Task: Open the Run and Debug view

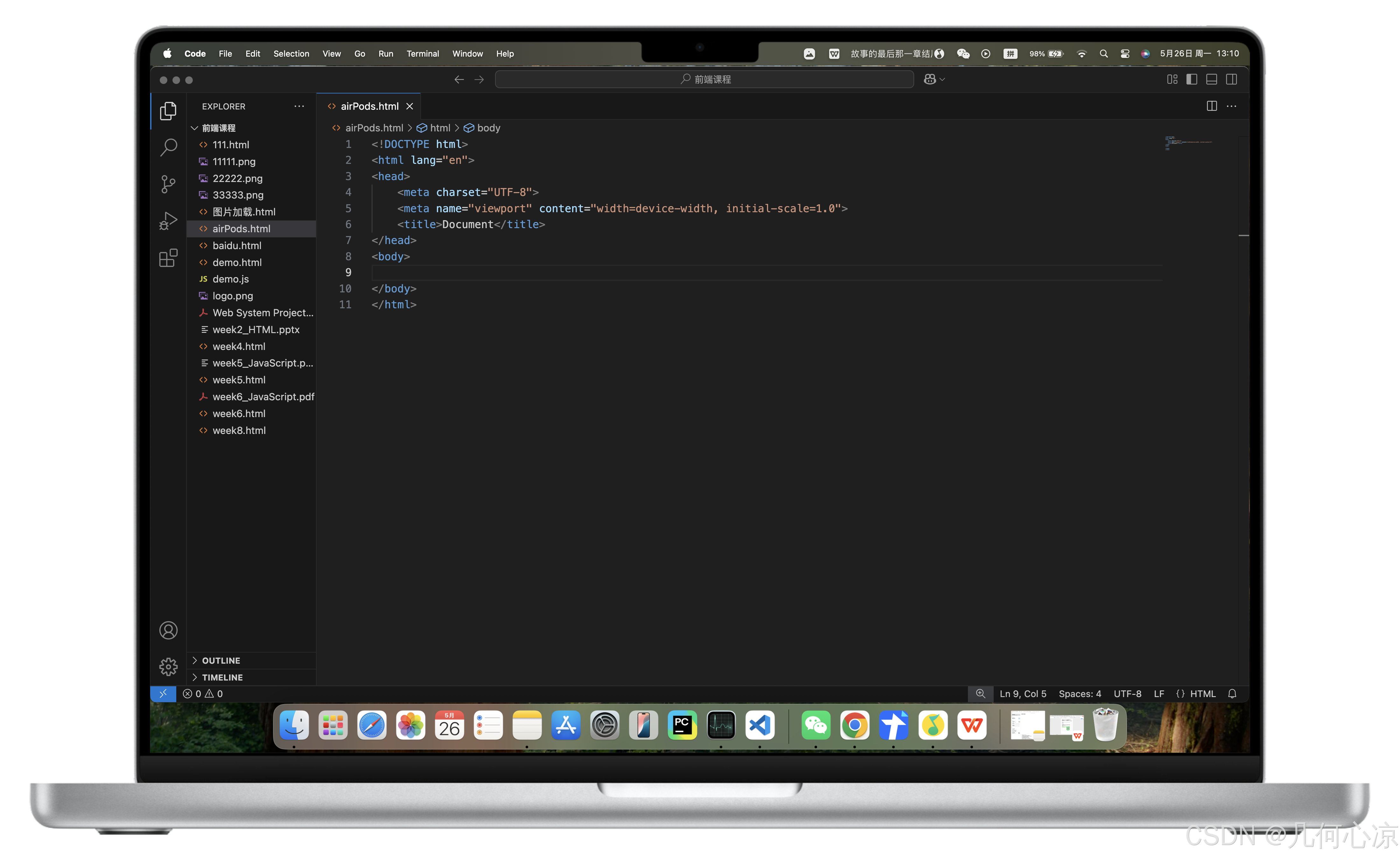Action: (x=168, y=220)
